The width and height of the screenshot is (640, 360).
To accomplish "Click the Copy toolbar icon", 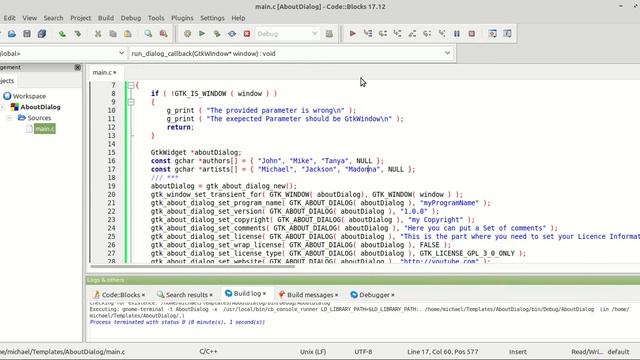I will pos(113,34).
